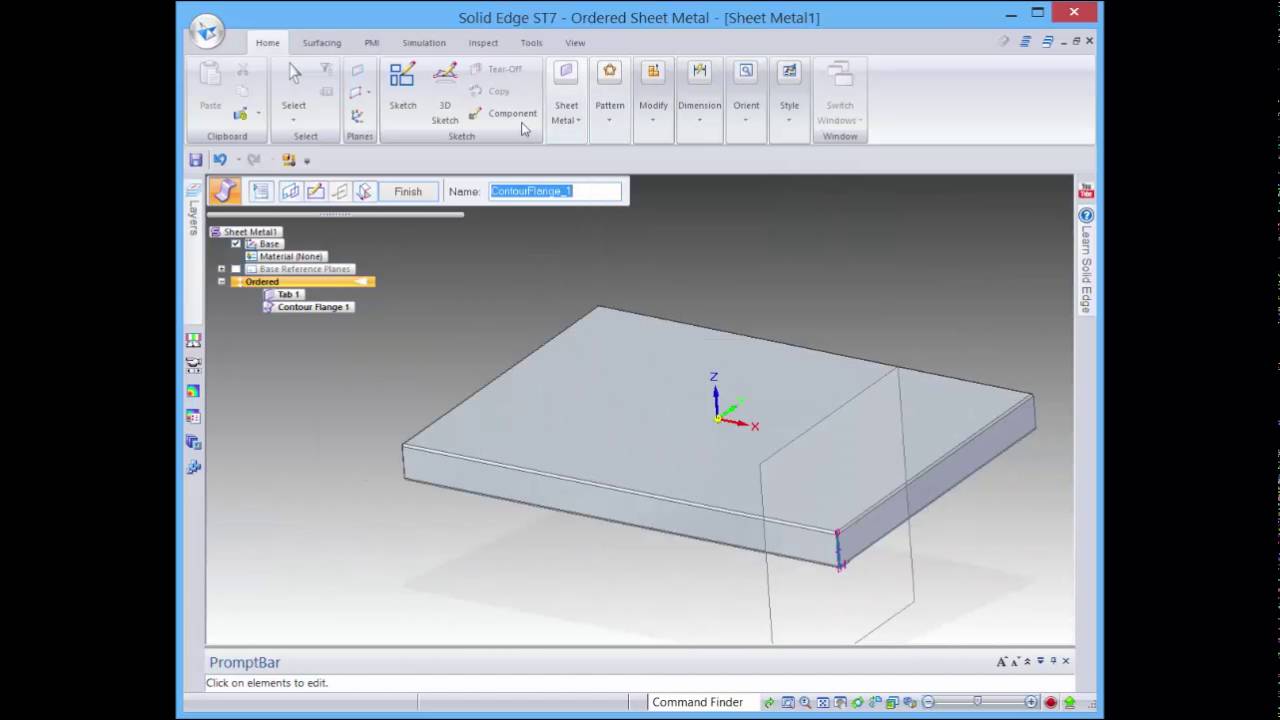The image size is (1280, 720).
Task: Open the Pattern group icon
Action: [x=610, y=72]
